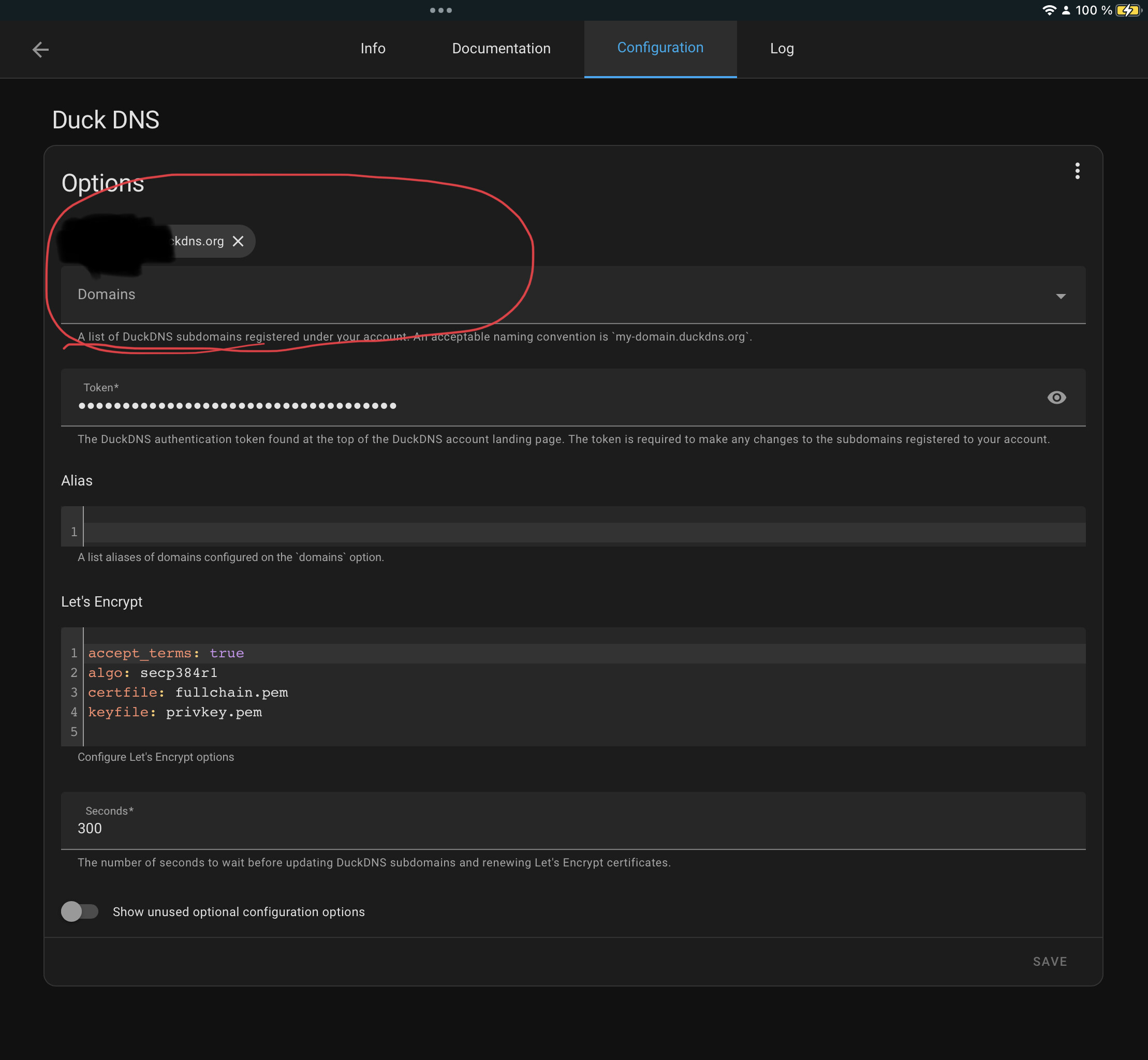
Task: Switch to the Info tab
Action: click(x=372, y=49)
